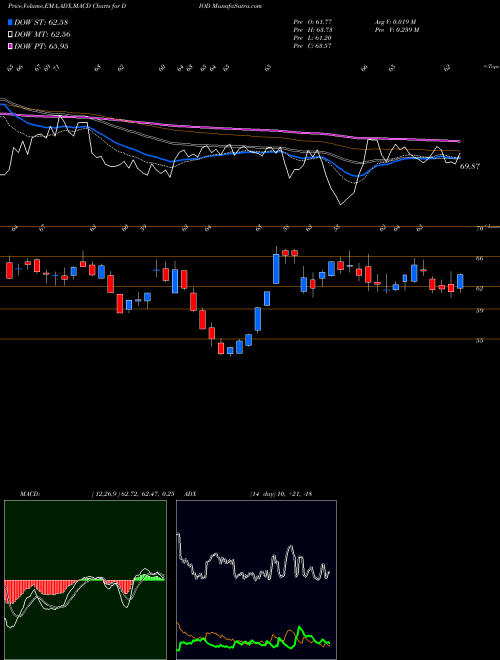
Task: Click inside the green MACD histogram panel
Action: pyautogui.click(x=85, y=580)
